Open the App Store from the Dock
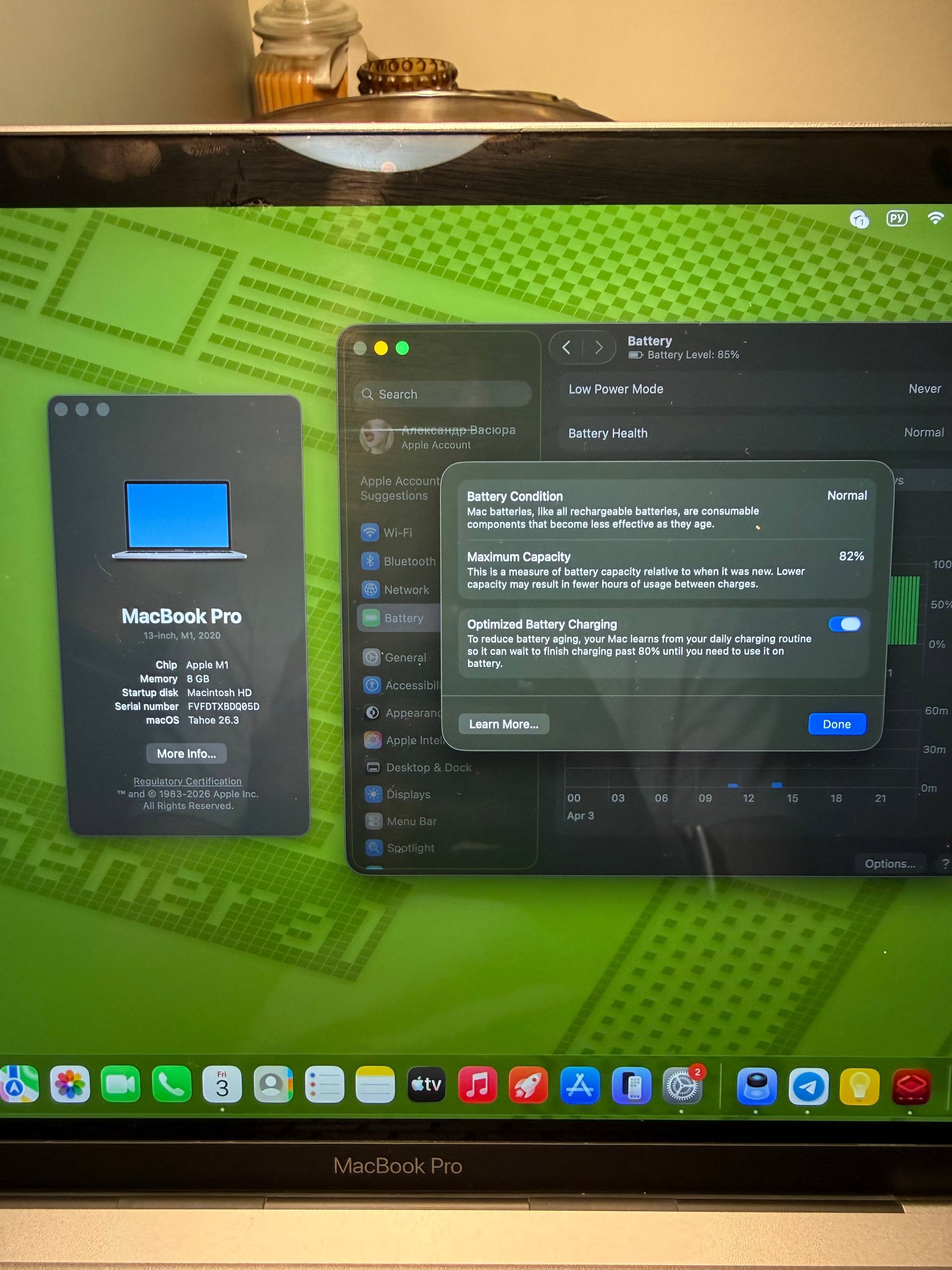 pos(580,1085)
